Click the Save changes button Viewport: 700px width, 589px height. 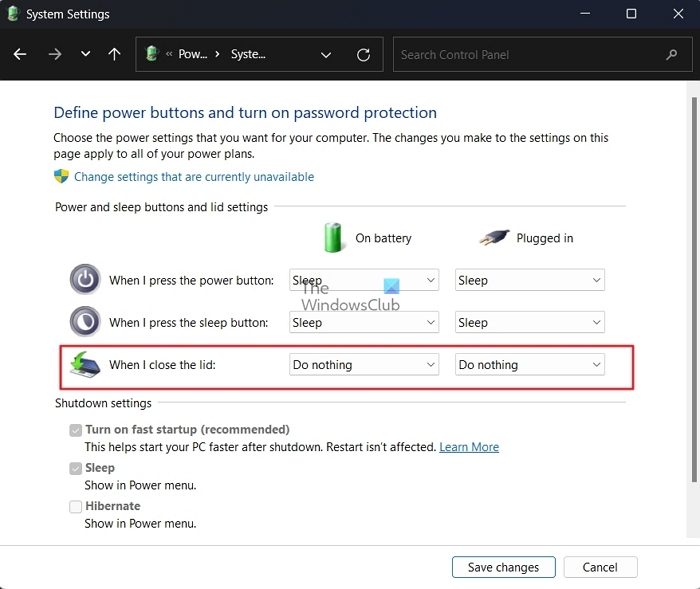(x=503, y=567)
